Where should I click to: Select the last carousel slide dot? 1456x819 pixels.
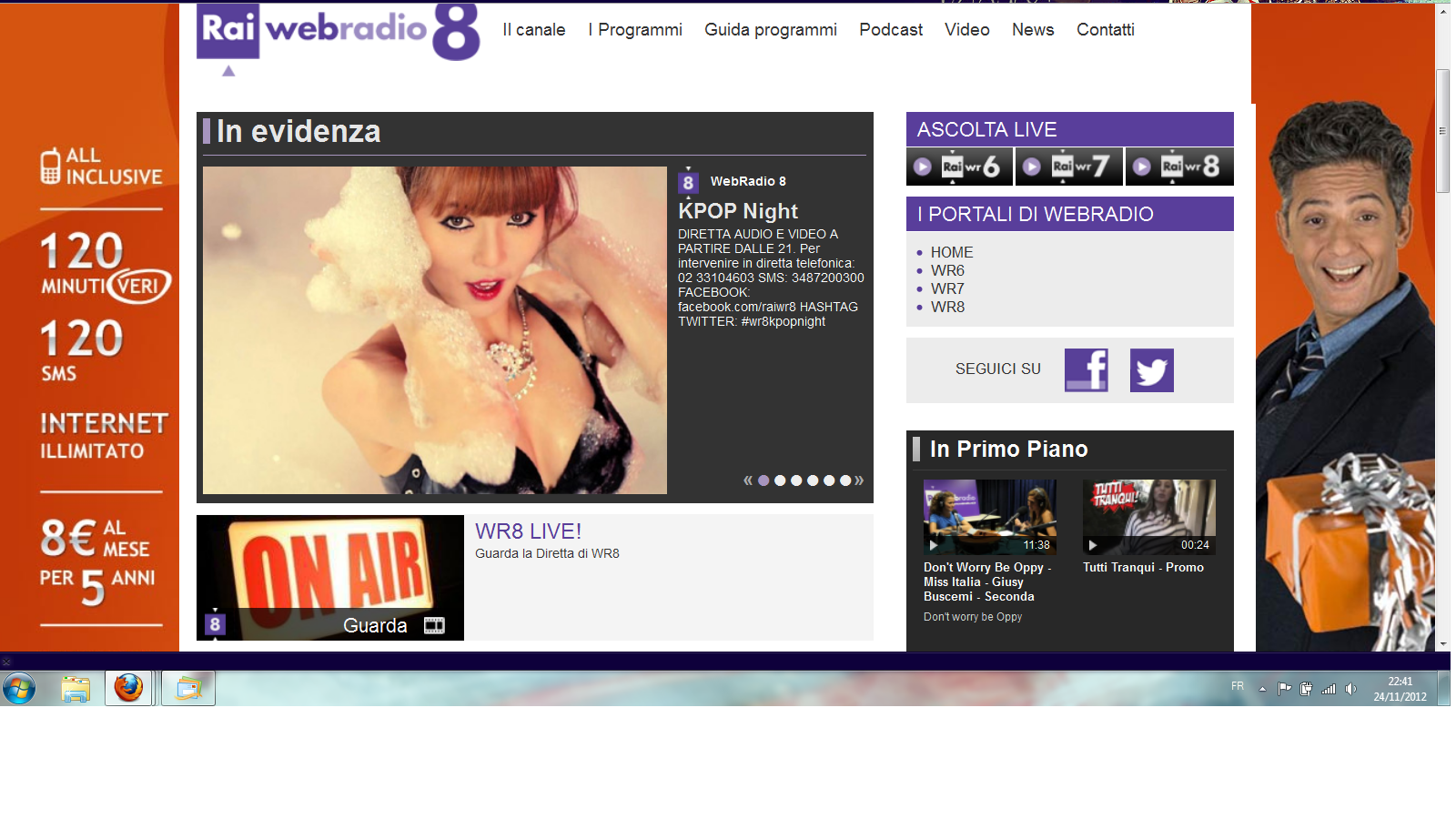pyautogui.click(x=845, y=480)
